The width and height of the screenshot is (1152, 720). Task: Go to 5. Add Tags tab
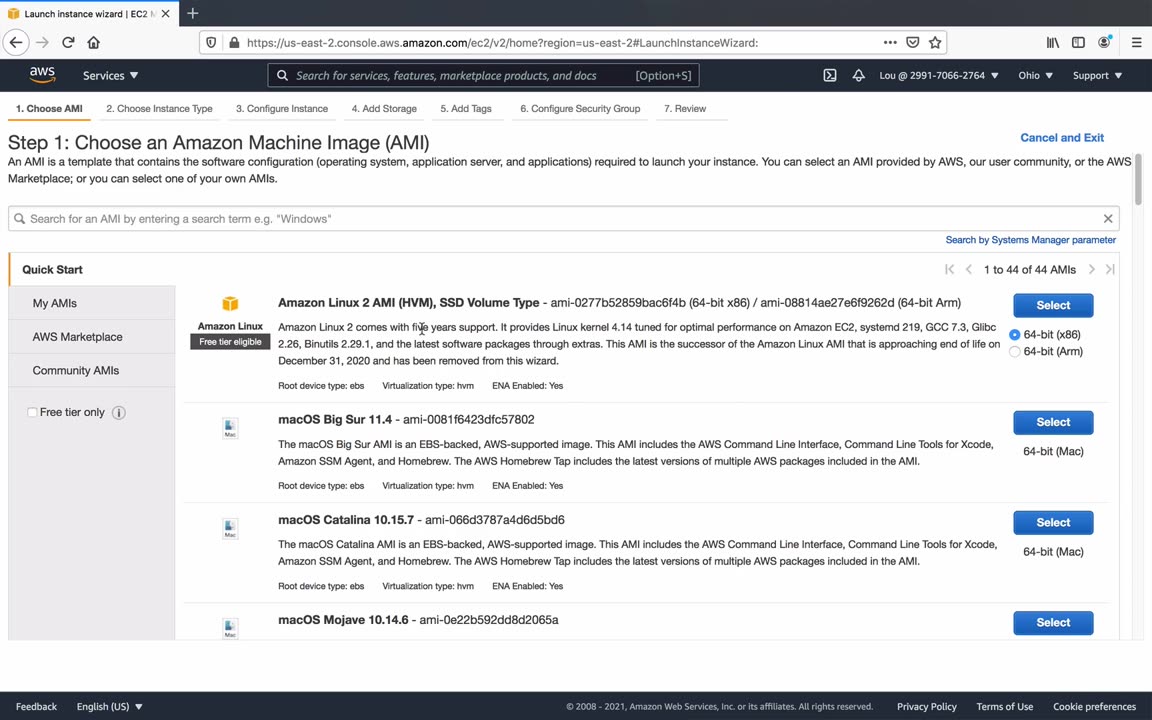(x=466, y=109)
